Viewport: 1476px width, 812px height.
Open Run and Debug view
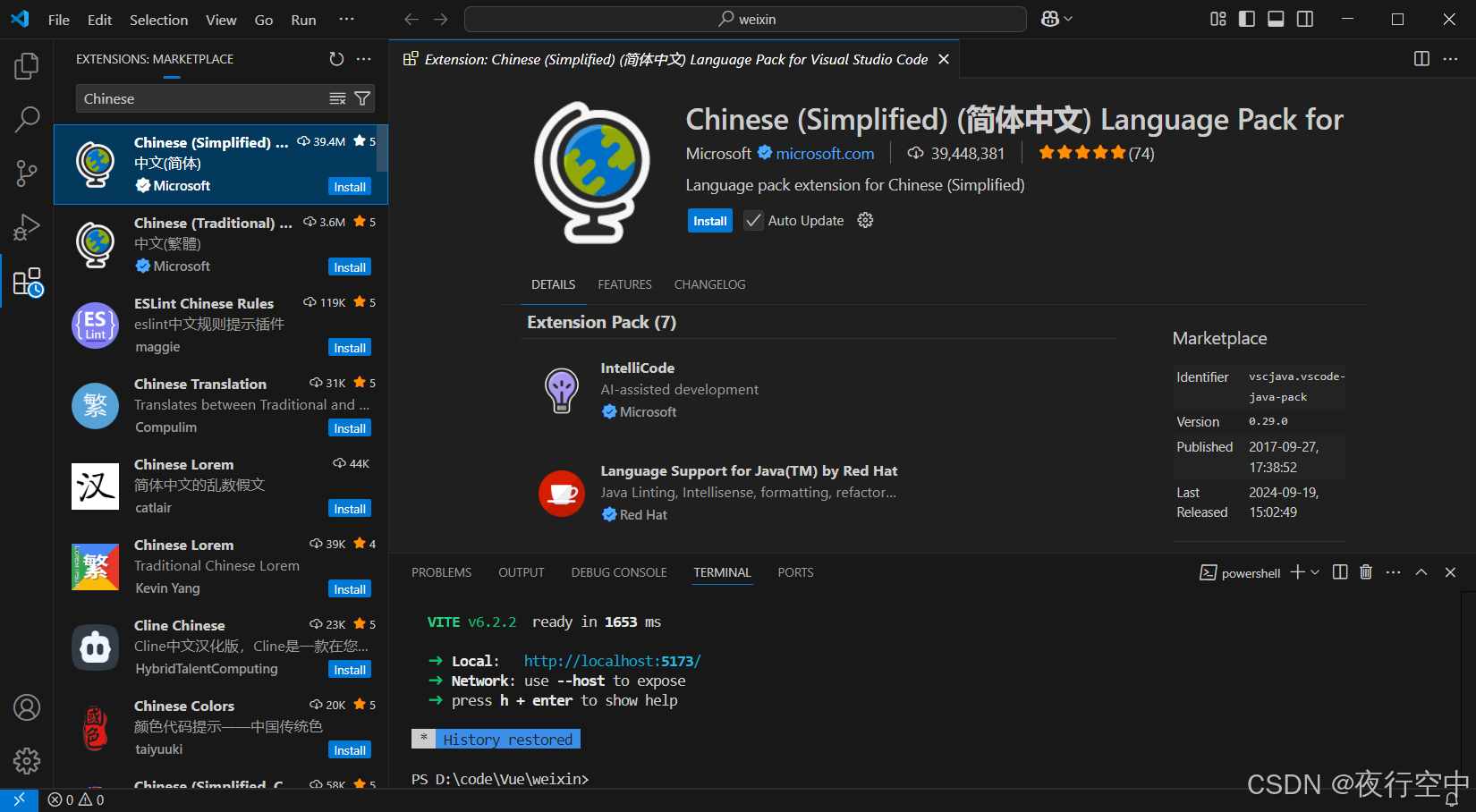tap(27, 227)
